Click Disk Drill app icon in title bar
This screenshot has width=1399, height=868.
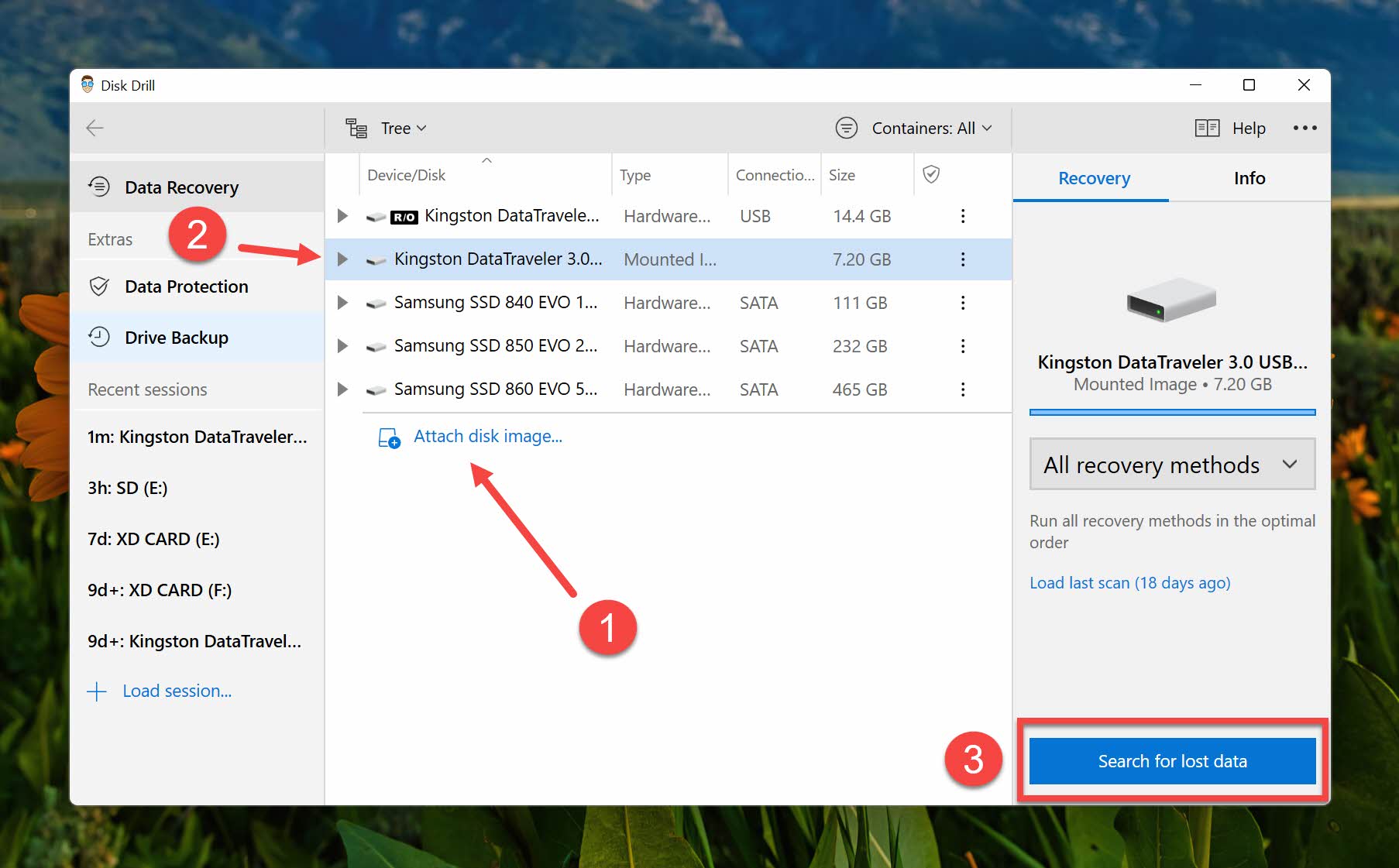tap(88, 84)
